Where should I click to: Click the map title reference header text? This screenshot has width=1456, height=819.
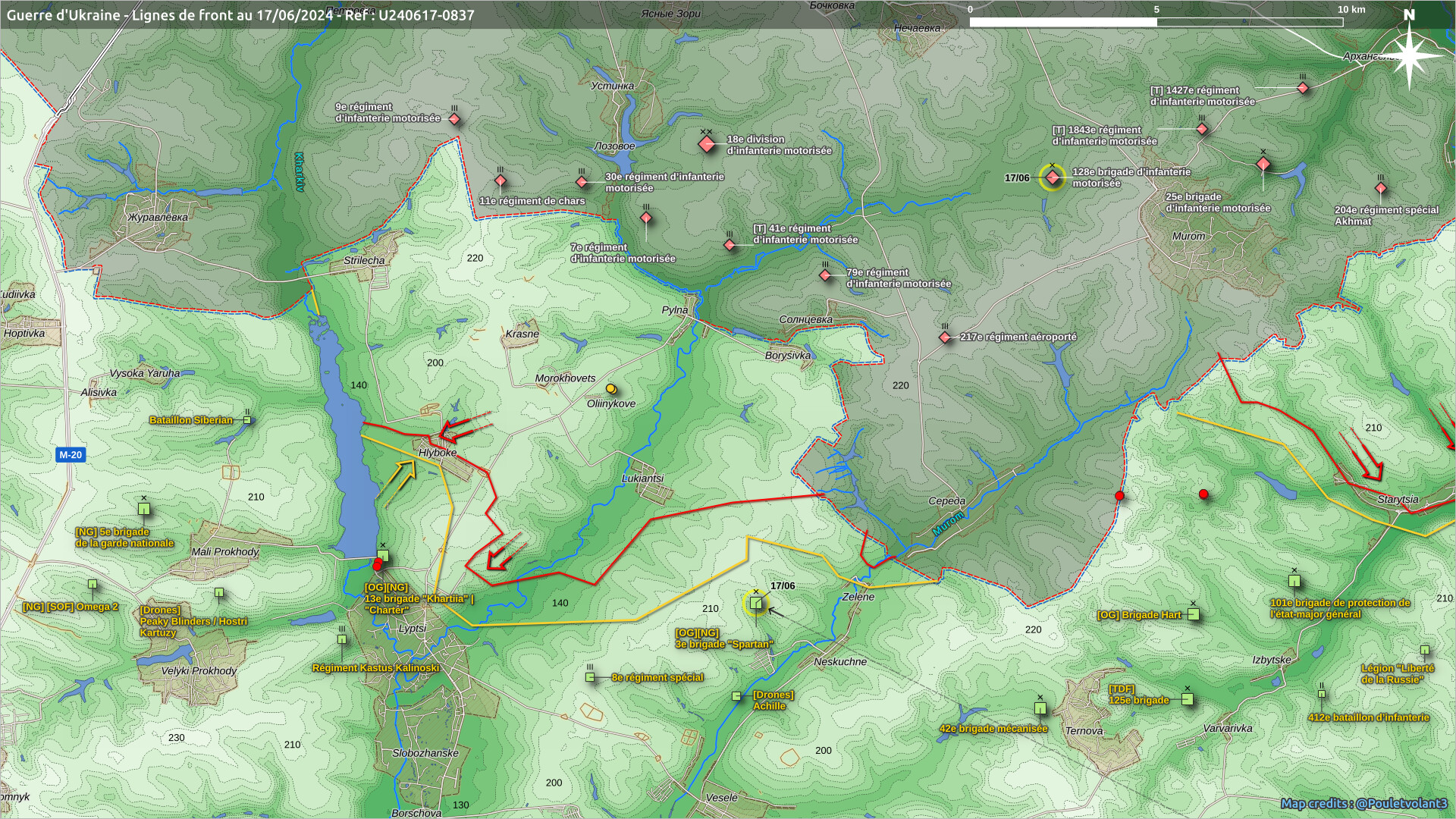click(x=240, y=15)
